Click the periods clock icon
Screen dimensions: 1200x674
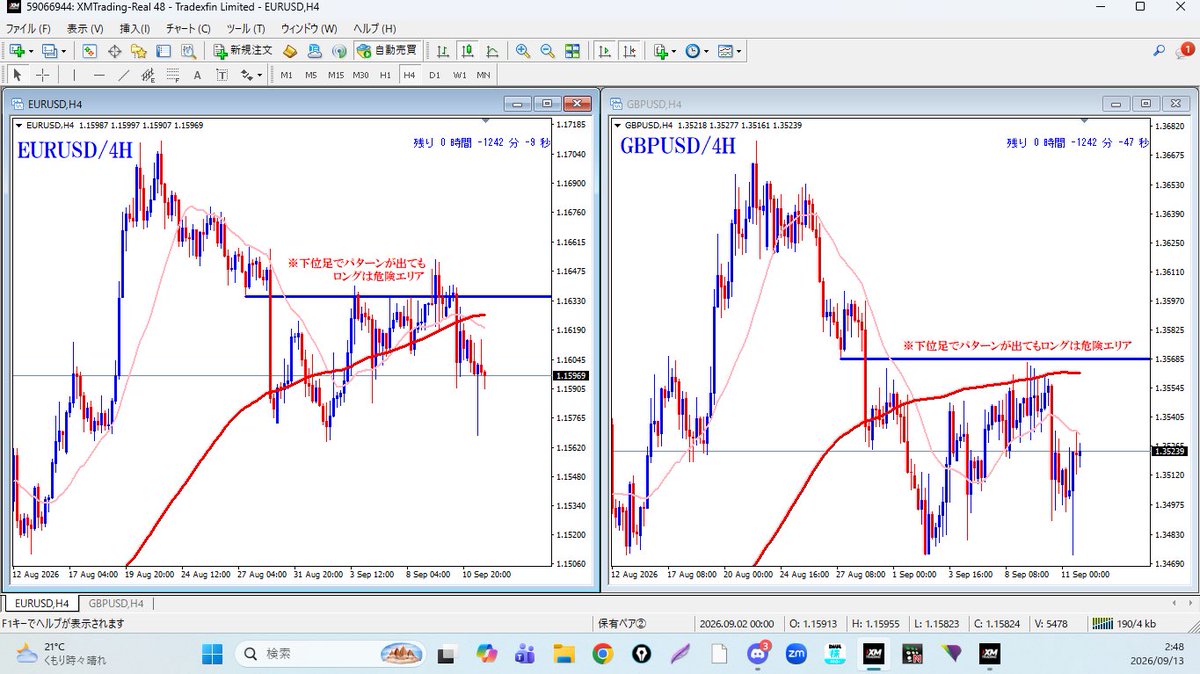(x=692, y=51)
